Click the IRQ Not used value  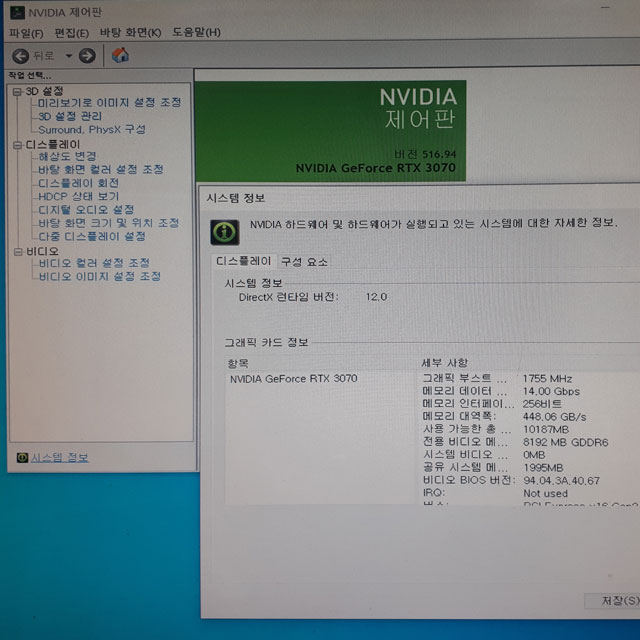pyautogui.click(x=546, y=493)
